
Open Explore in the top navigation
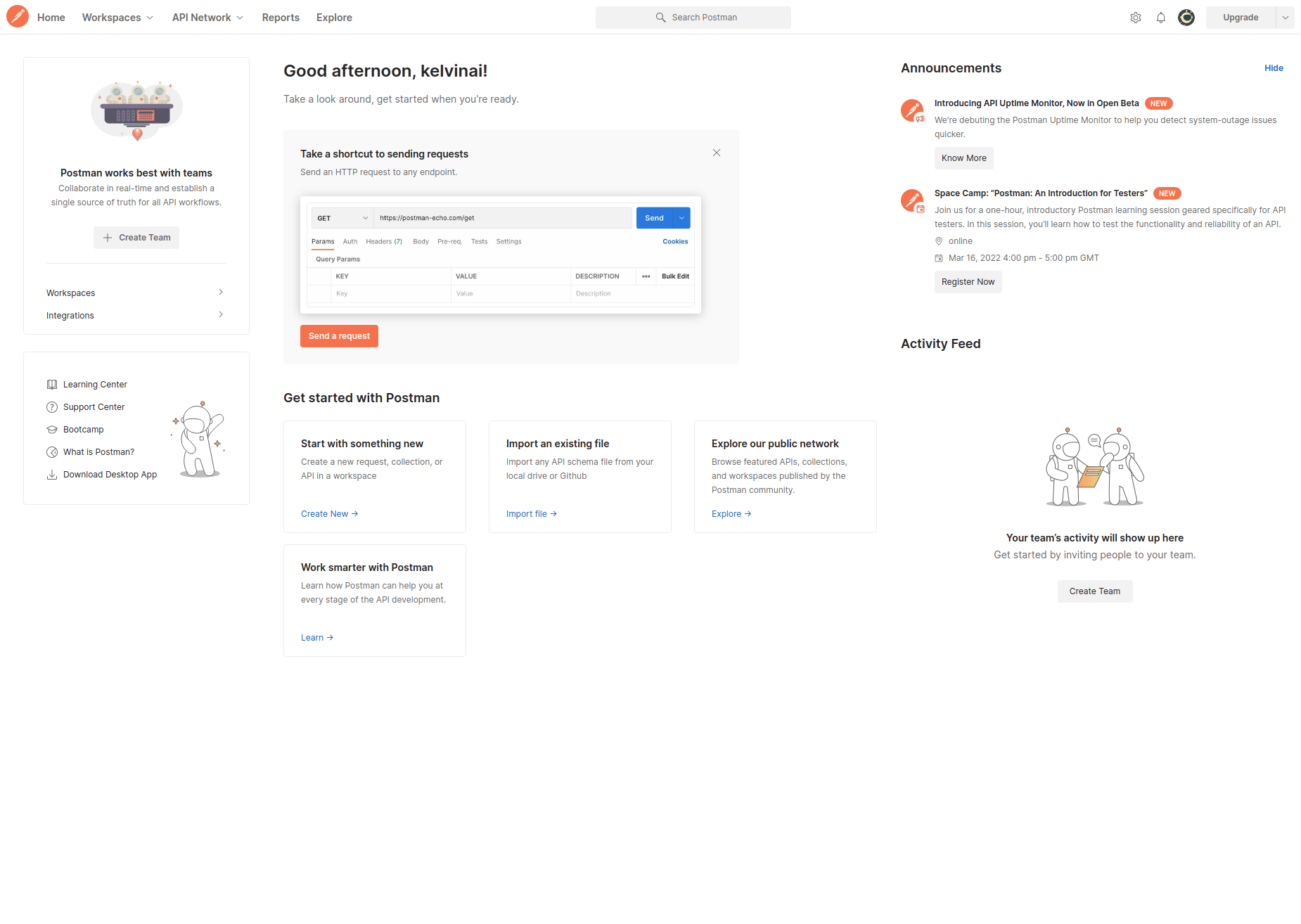coord(334,18)
